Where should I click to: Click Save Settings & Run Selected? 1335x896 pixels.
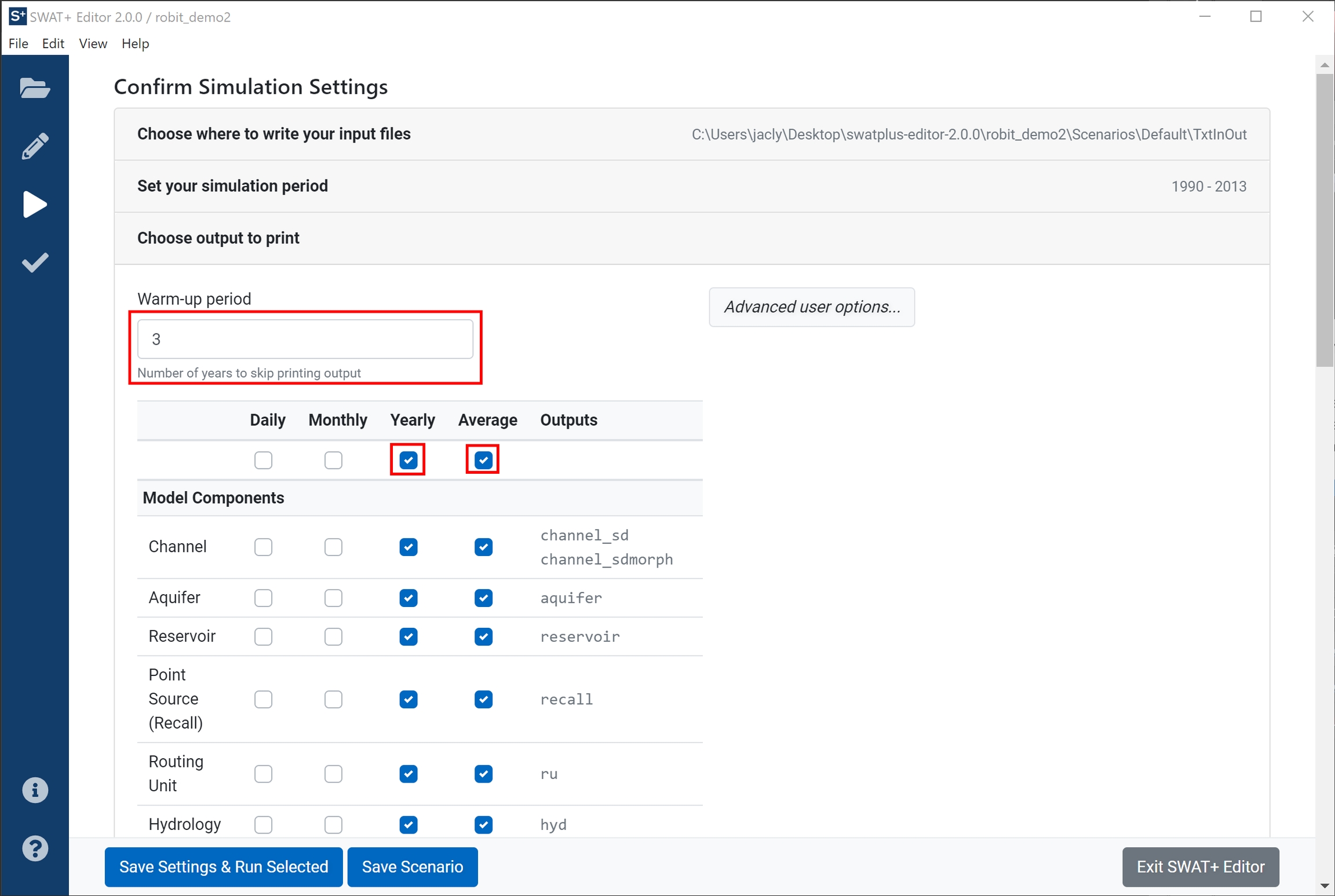(224, 866)
